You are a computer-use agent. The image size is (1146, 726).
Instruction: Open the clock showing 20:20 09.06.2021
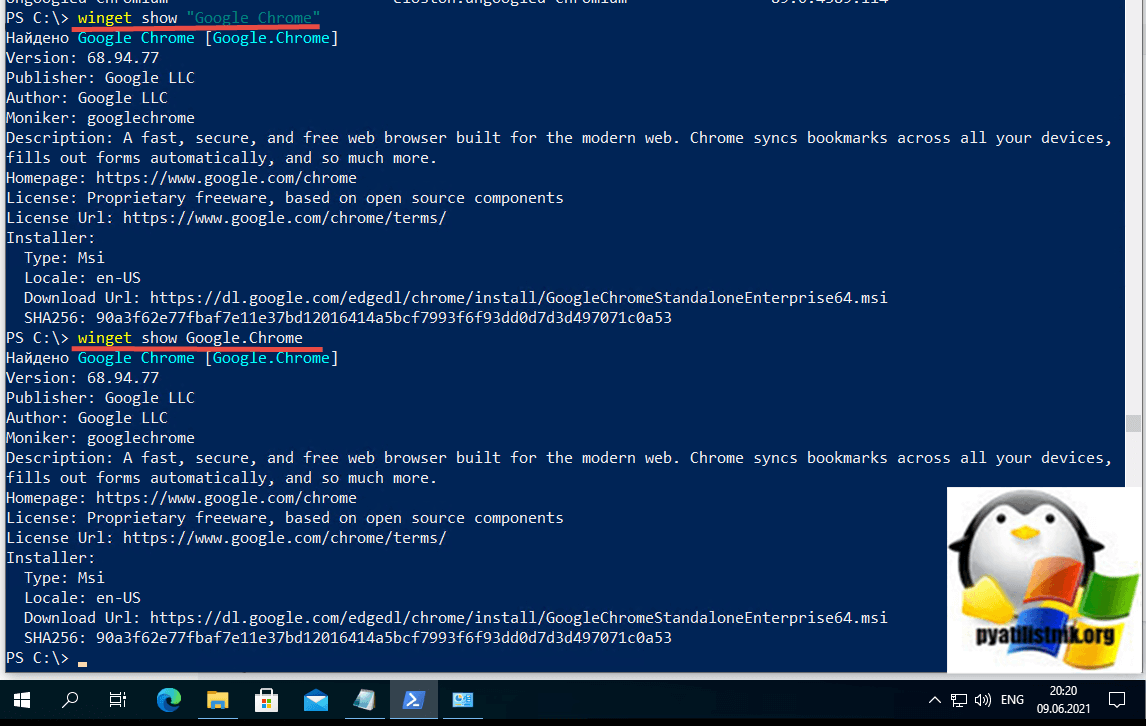point(1063,700)
